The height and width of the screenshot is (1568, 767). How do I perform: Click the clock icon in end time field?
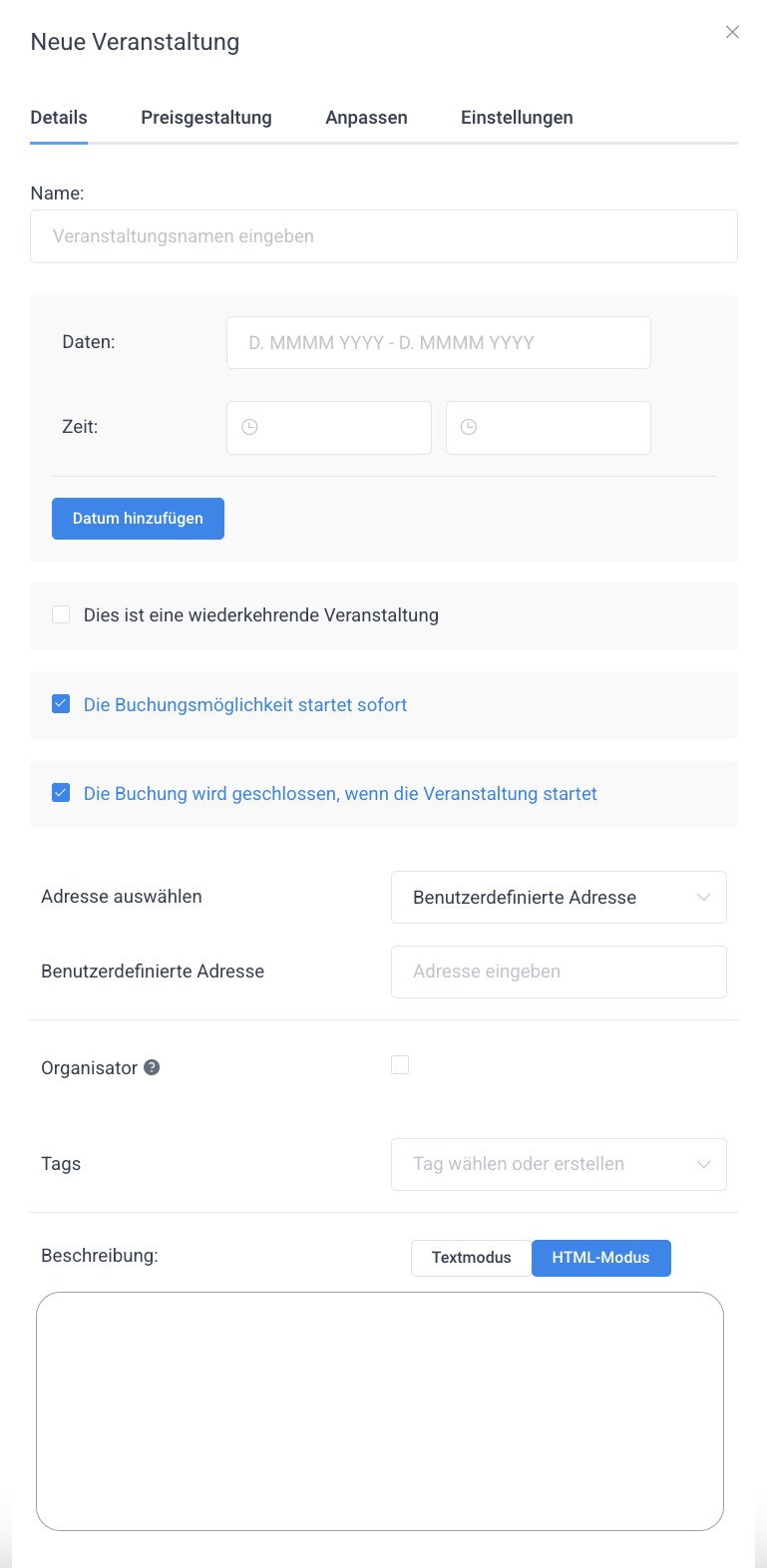point(469,427)
